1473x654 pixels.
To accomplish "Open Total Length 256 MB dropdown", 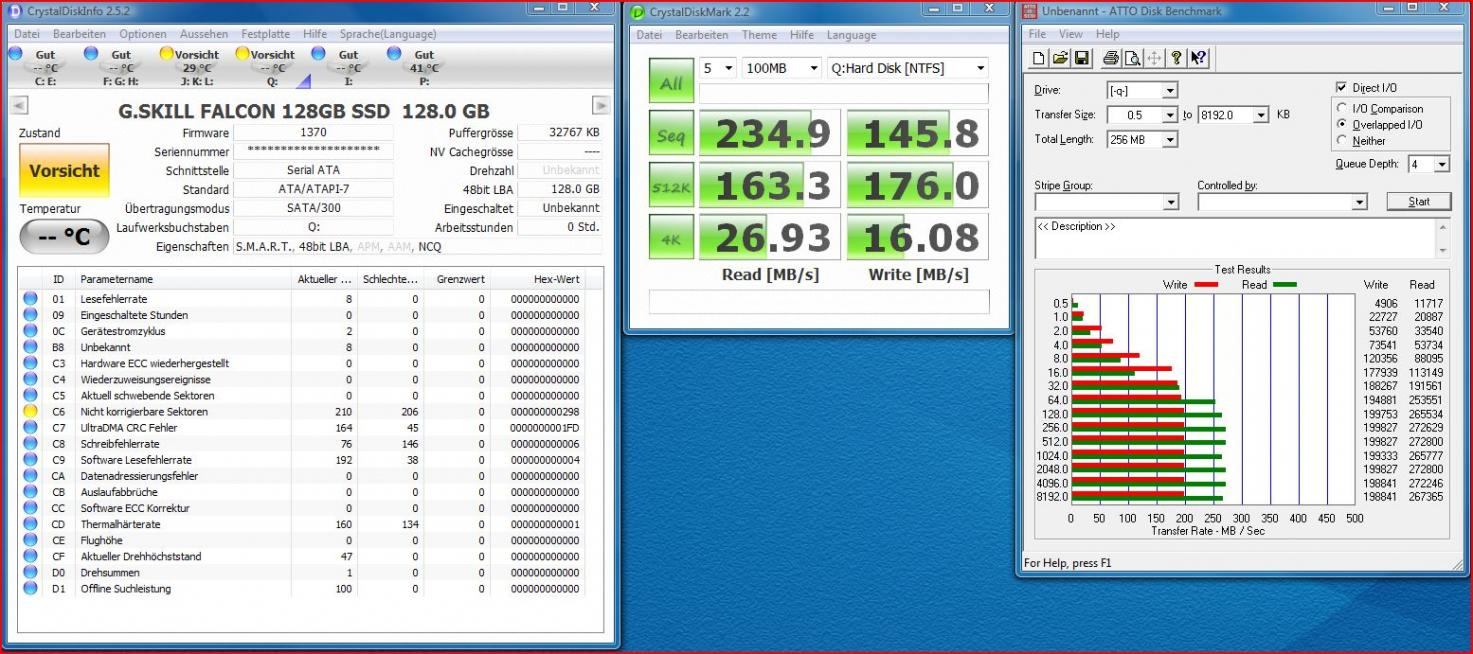I will (1169, 140).
